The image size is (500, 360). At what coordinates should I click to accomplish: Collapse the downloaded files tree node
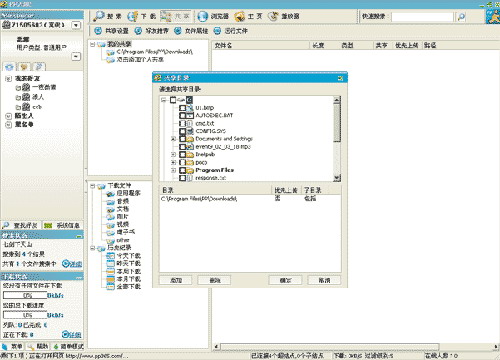pos(93,186)
